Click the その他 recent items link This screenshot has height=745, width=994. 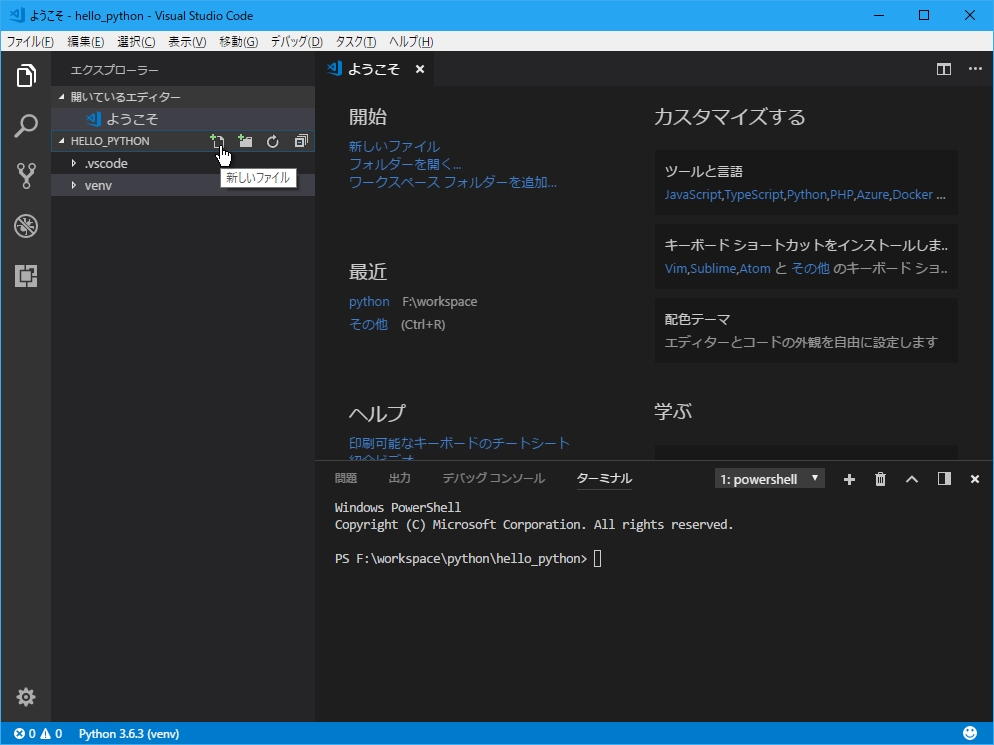(368, 325)
